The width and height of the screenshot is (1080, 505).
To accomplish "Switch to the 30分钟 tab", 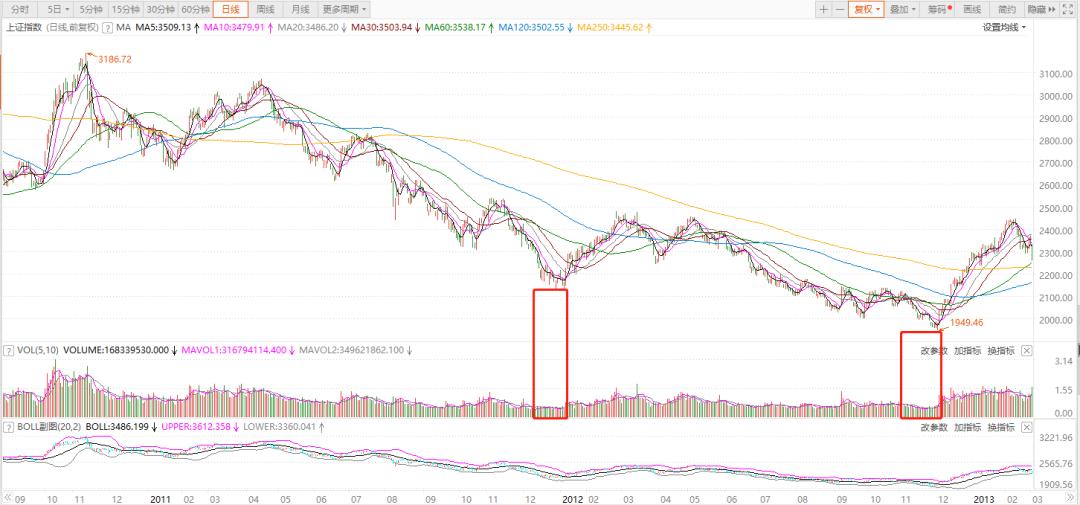I will click(160, 10).
